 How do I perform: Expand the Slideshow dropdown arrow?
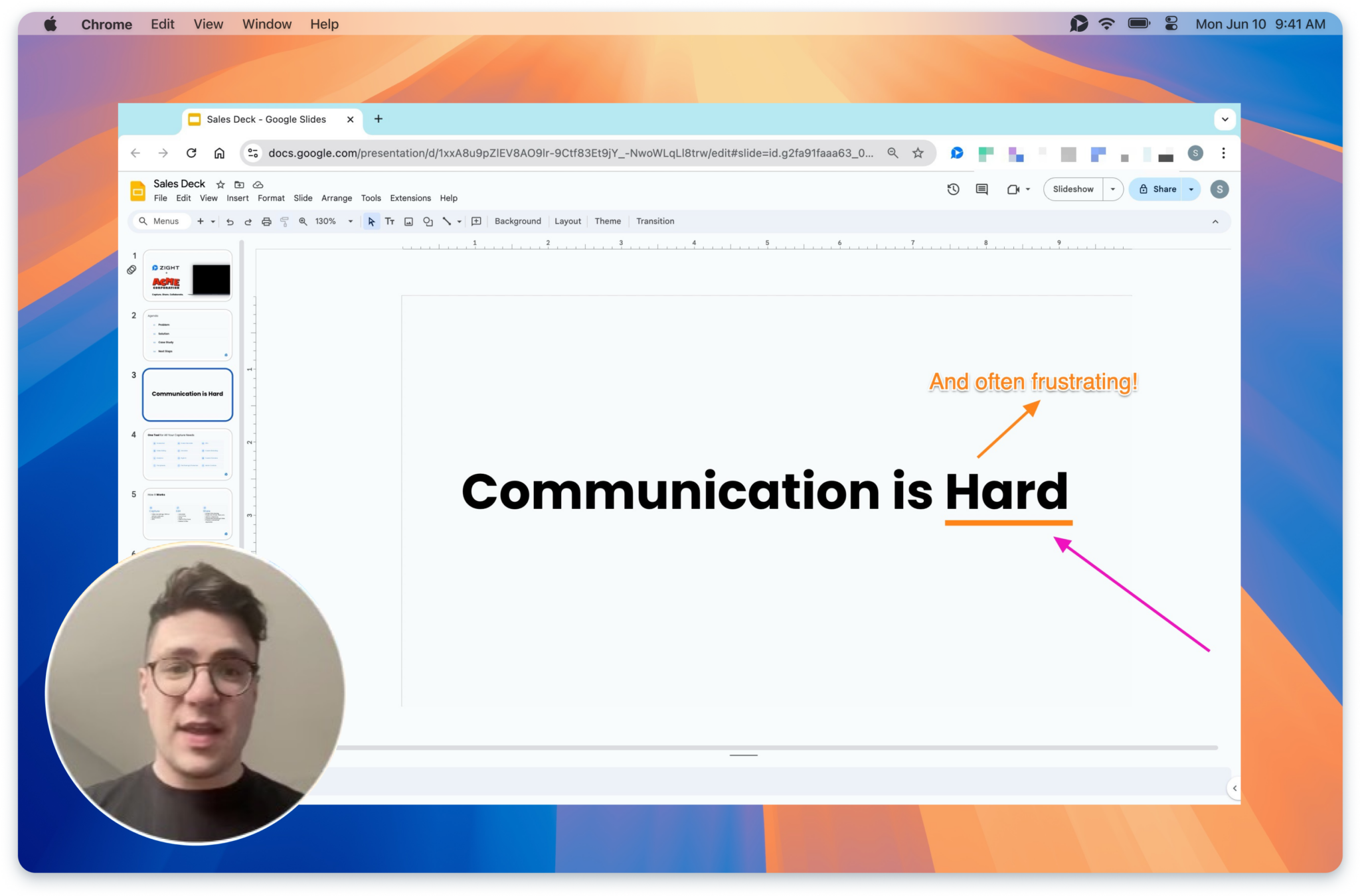[1110, 189]
